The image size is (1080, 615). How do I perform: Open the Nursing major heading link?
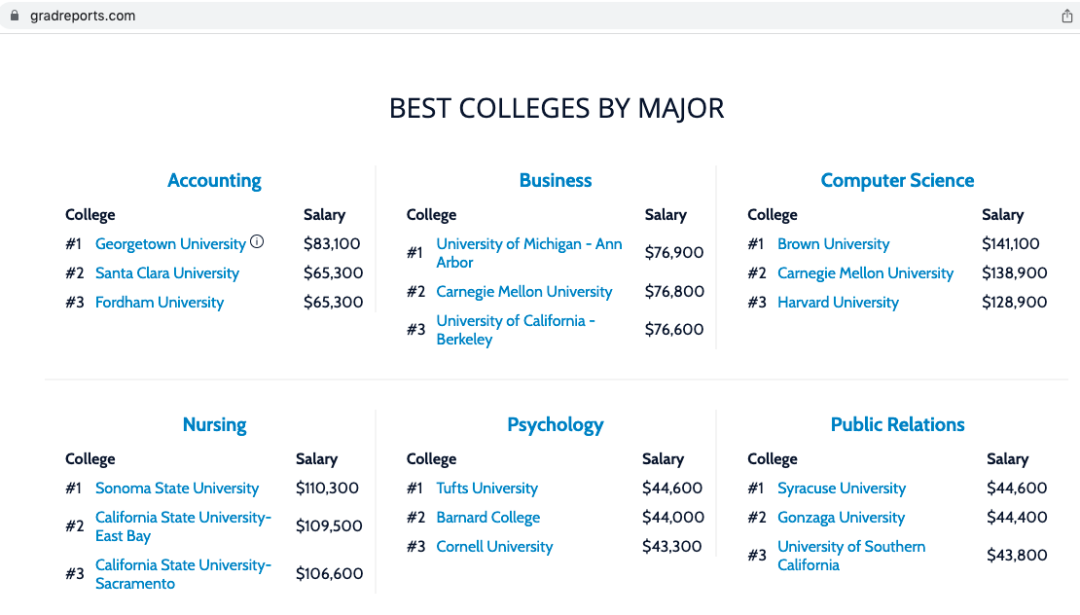[214, 425]
